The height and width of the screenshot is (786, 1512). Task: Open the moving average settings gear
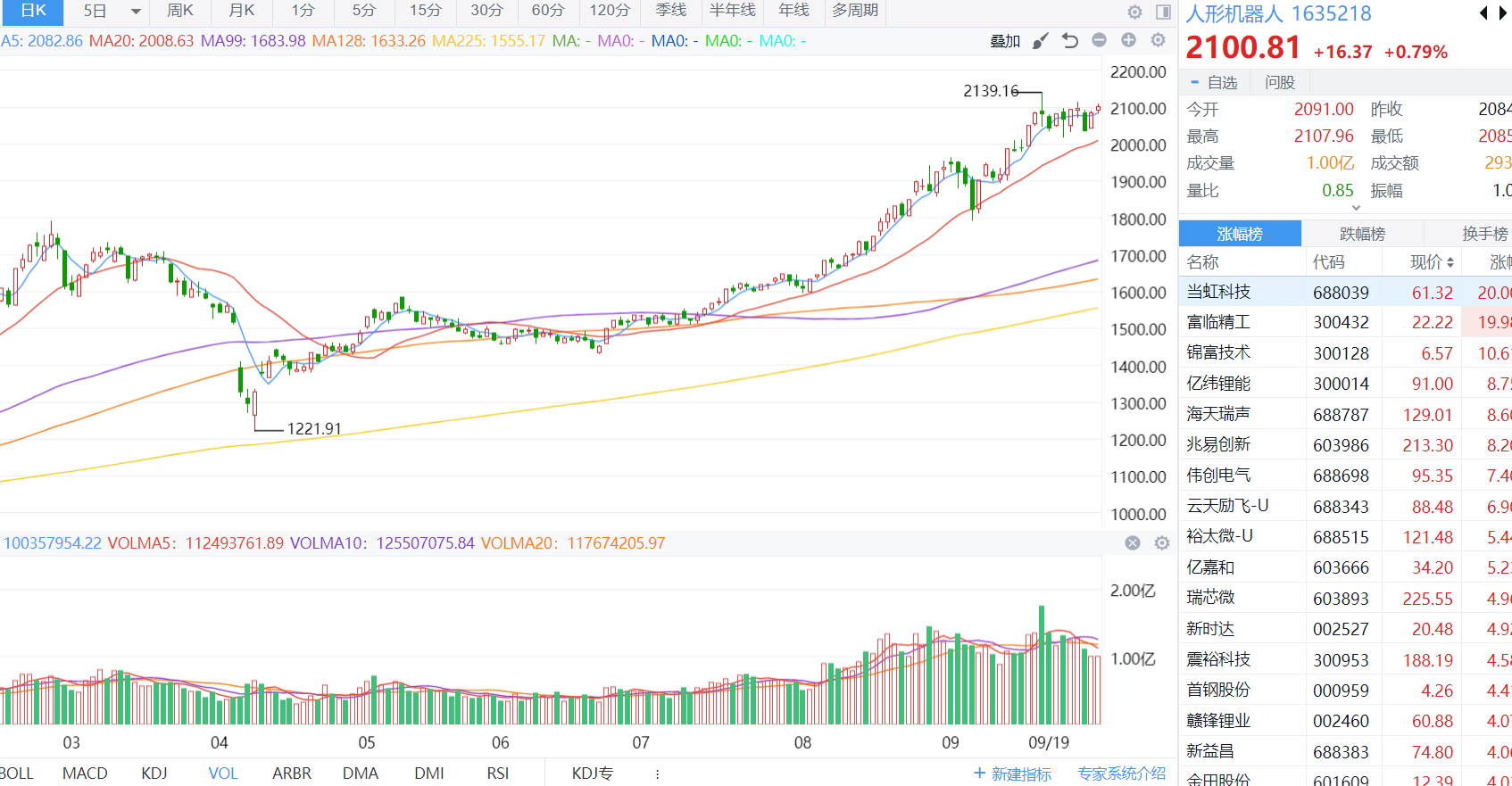point(1158,40)
